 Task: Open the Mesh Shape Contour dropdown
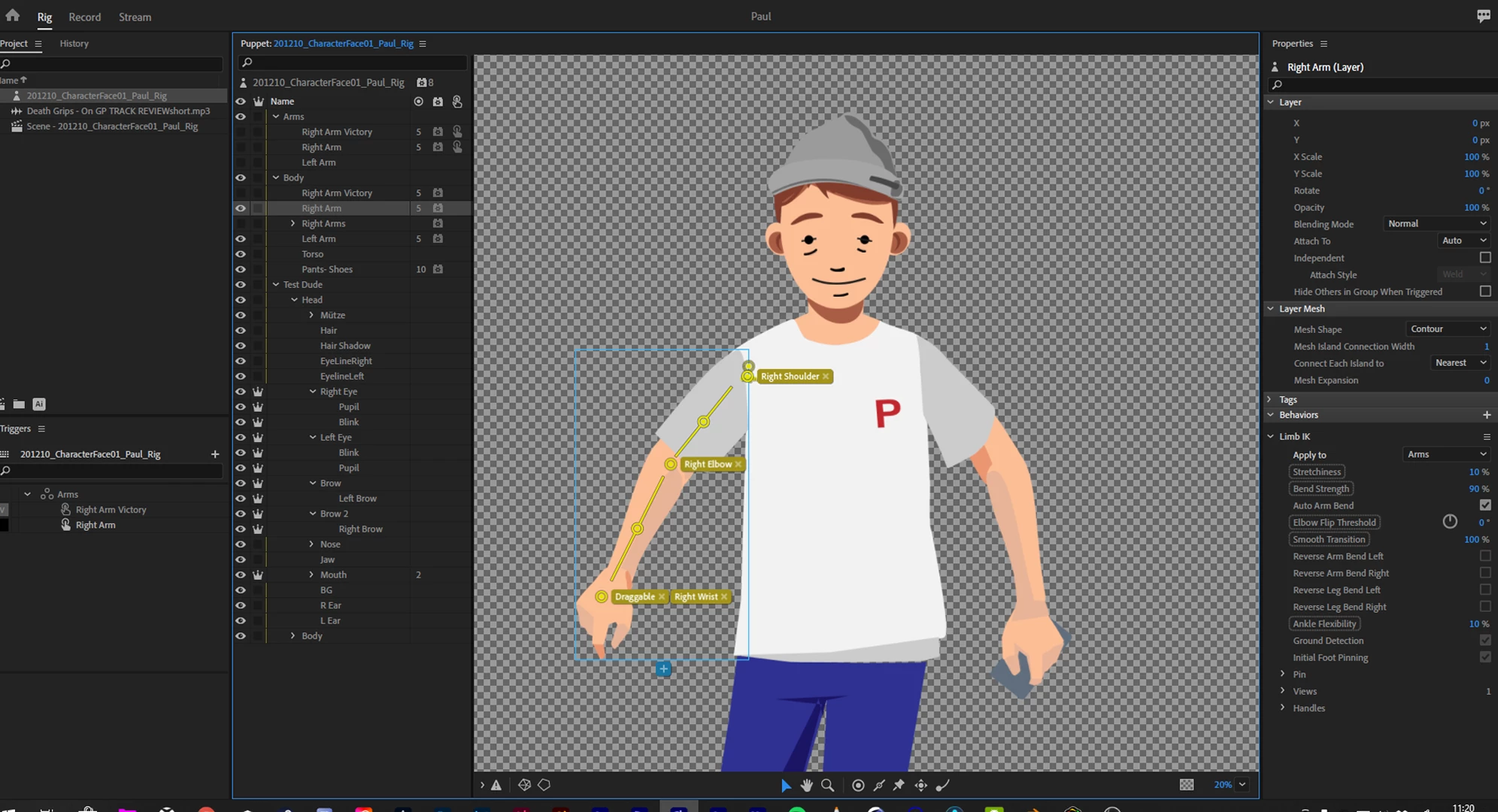pos(1448,329)
